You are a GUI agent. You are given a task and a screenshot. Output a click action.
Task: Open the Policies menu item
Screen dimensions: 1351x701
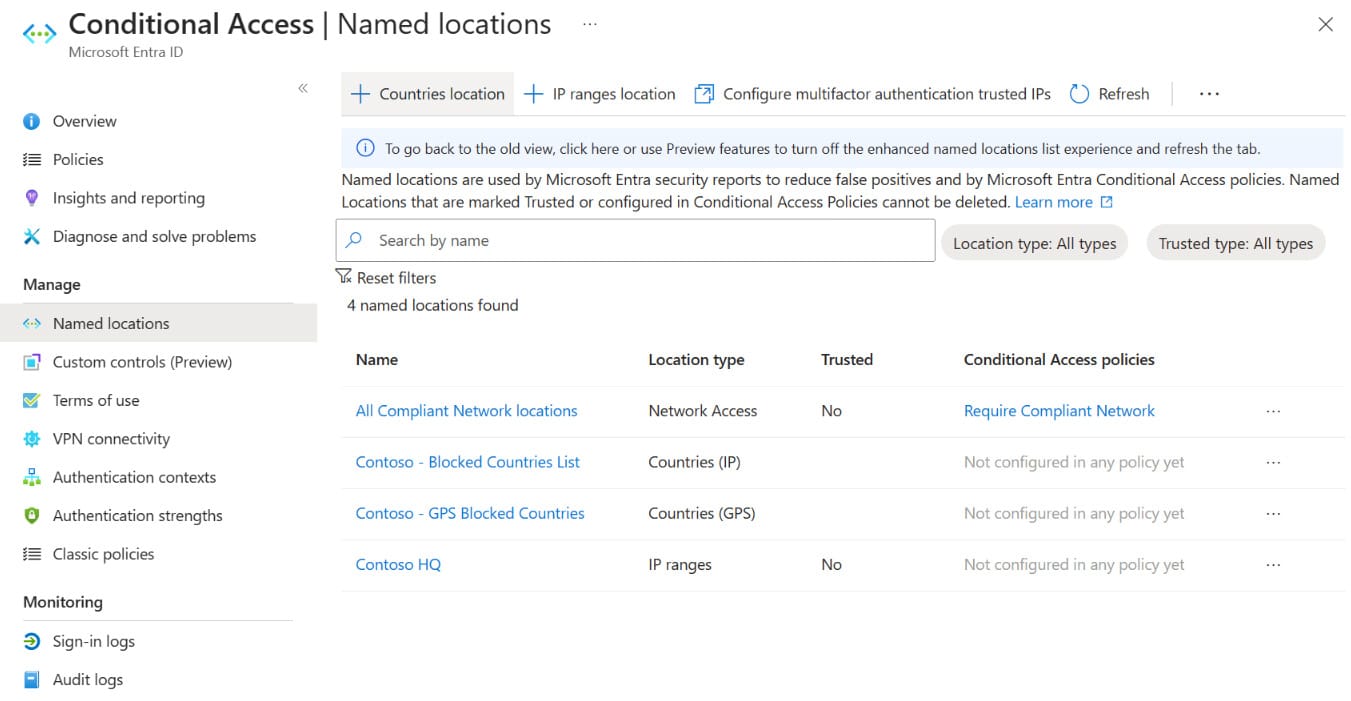coord(78,160)
